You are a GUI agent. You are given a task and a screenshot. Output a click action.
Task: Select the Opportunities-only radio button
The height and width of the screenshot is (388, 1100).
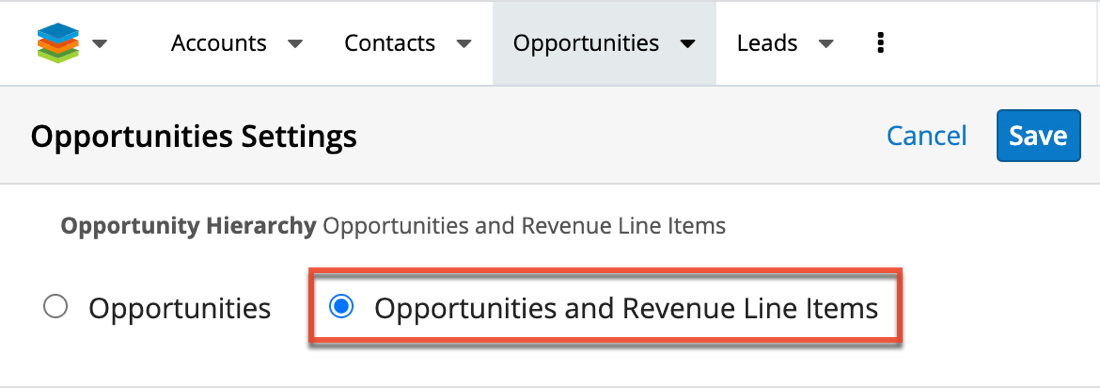[x=55, y=307]
